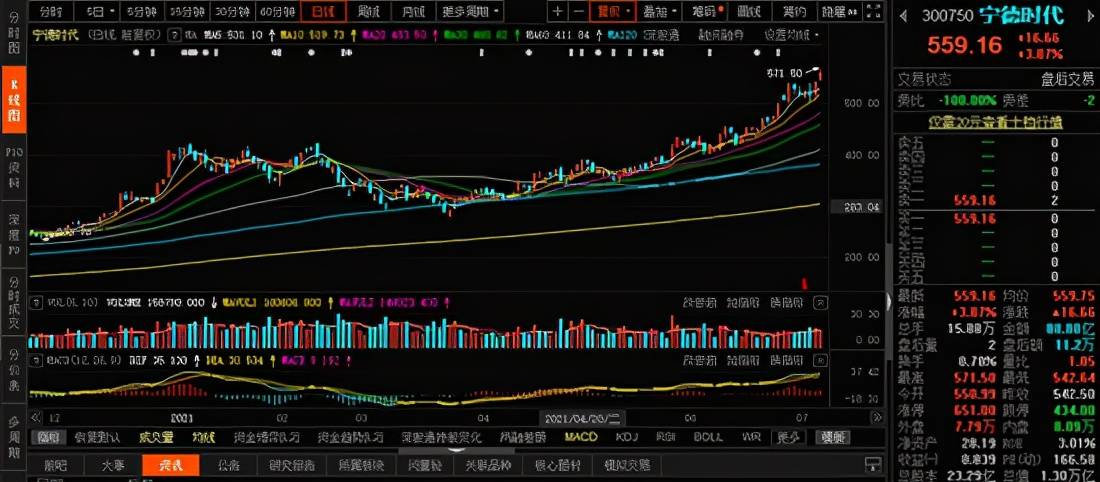
Task: Select the RSI indicator button
Action: (665, 437)
